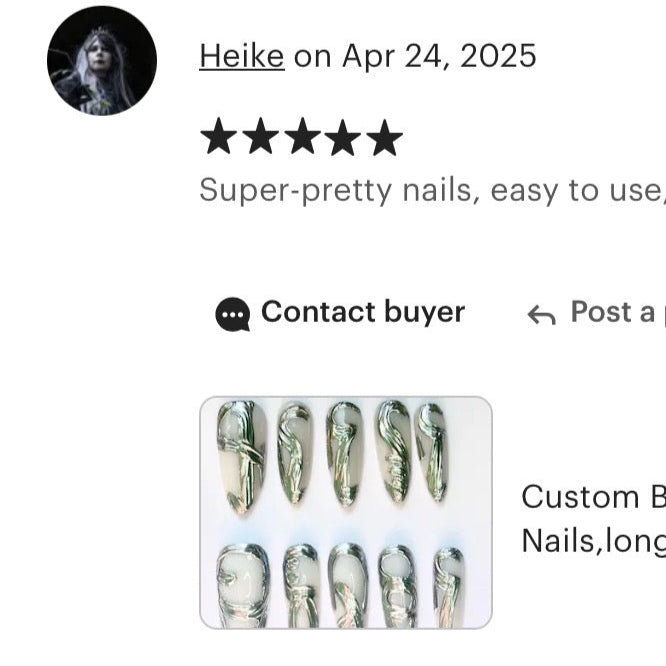Select the third rating star

(302, 136)
